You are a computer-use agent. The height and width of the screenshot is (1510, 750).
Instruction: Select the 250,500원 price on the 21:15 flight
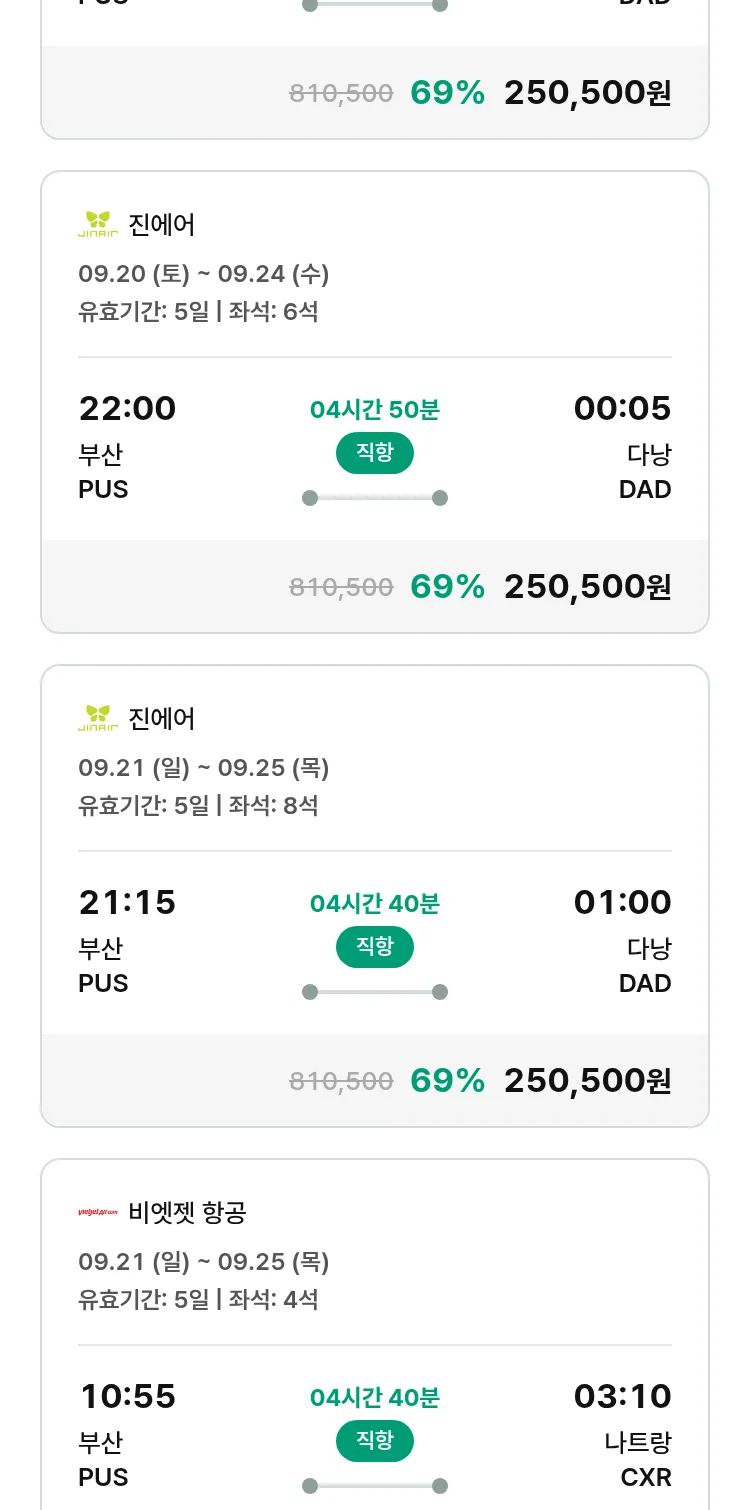point(587,1081)
